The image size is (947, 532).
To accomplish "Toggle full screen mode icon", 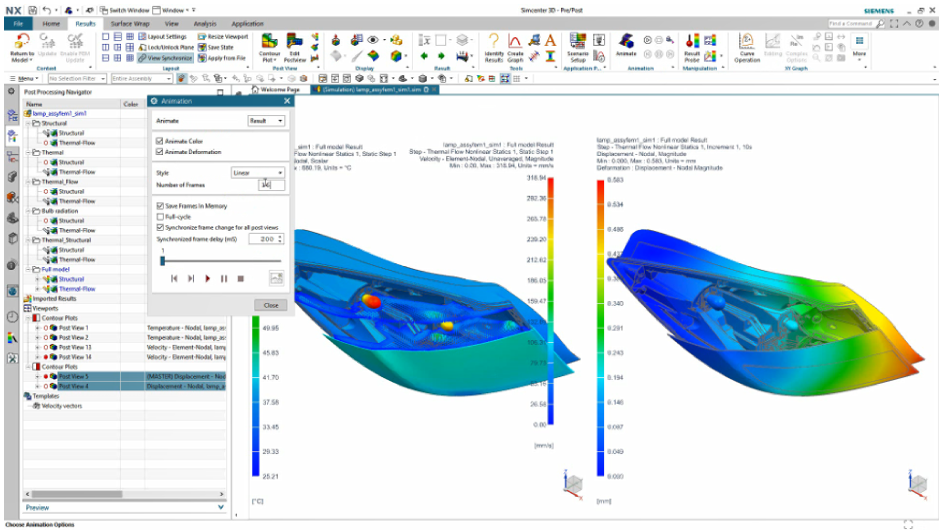I will tap(894, 24).
